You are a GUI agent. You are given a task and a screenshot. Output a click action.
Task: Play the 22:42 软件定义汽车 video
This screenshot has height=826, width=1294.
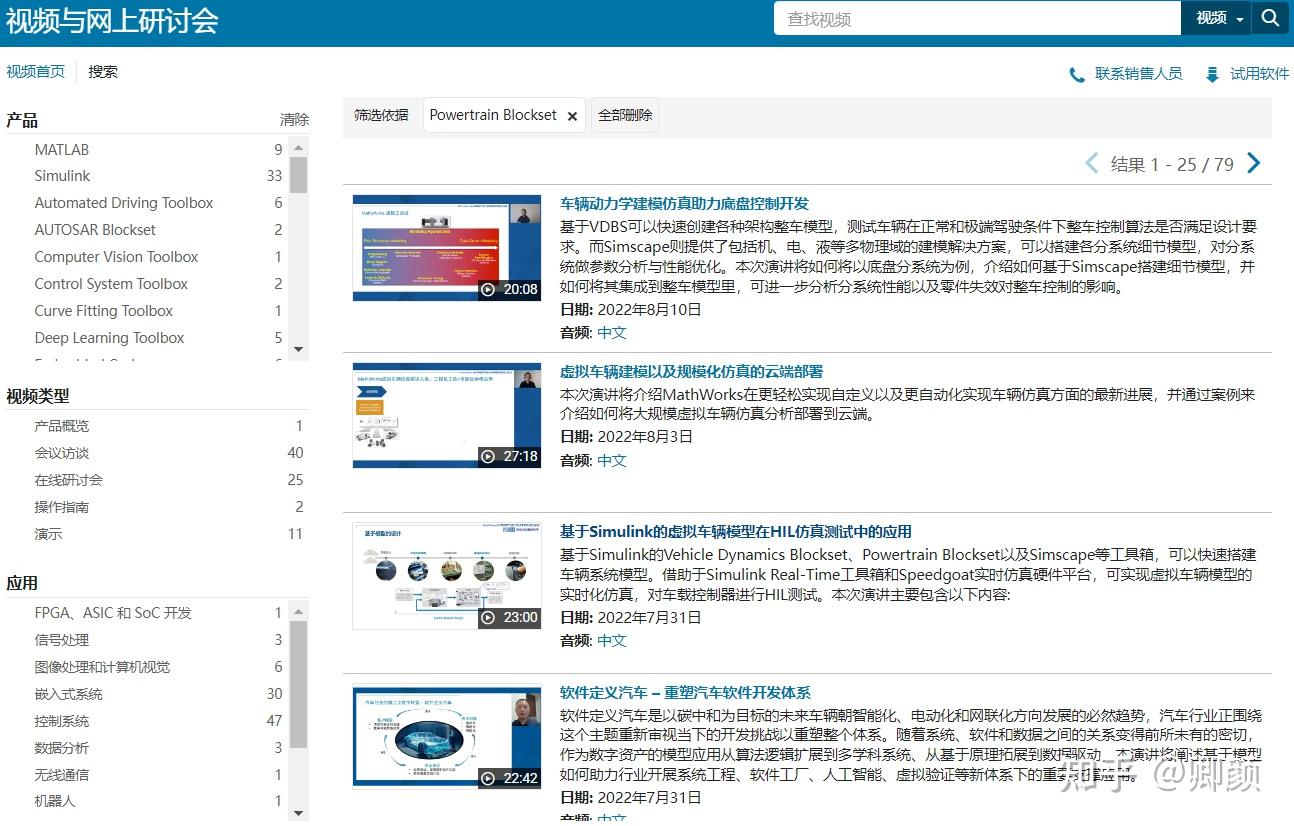click(x=447, y=736)
